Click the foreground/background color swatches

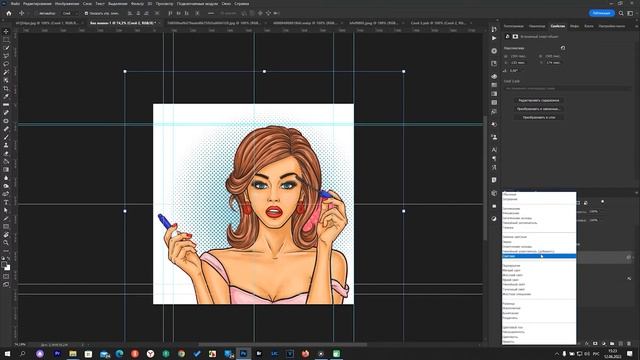click(6, 266)
